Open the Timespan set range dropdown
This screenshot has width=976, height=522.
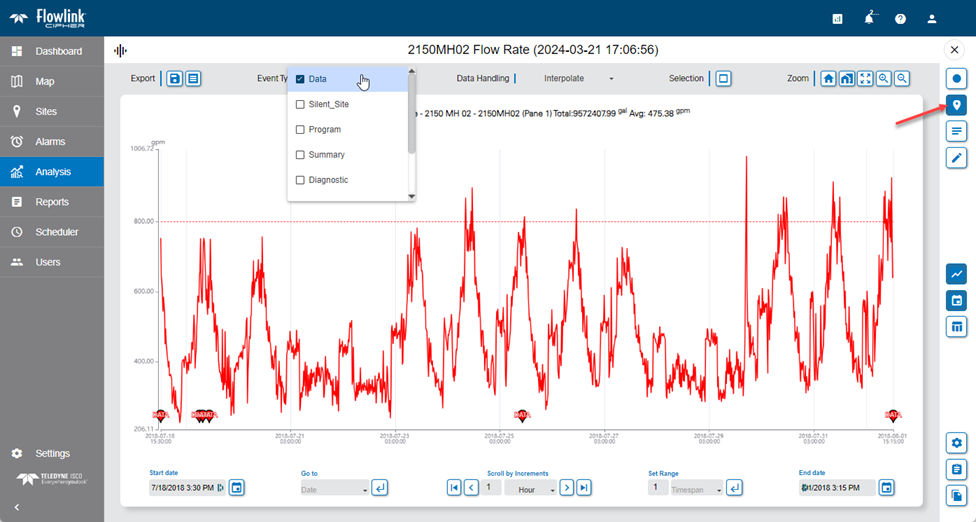coord(696,488)
